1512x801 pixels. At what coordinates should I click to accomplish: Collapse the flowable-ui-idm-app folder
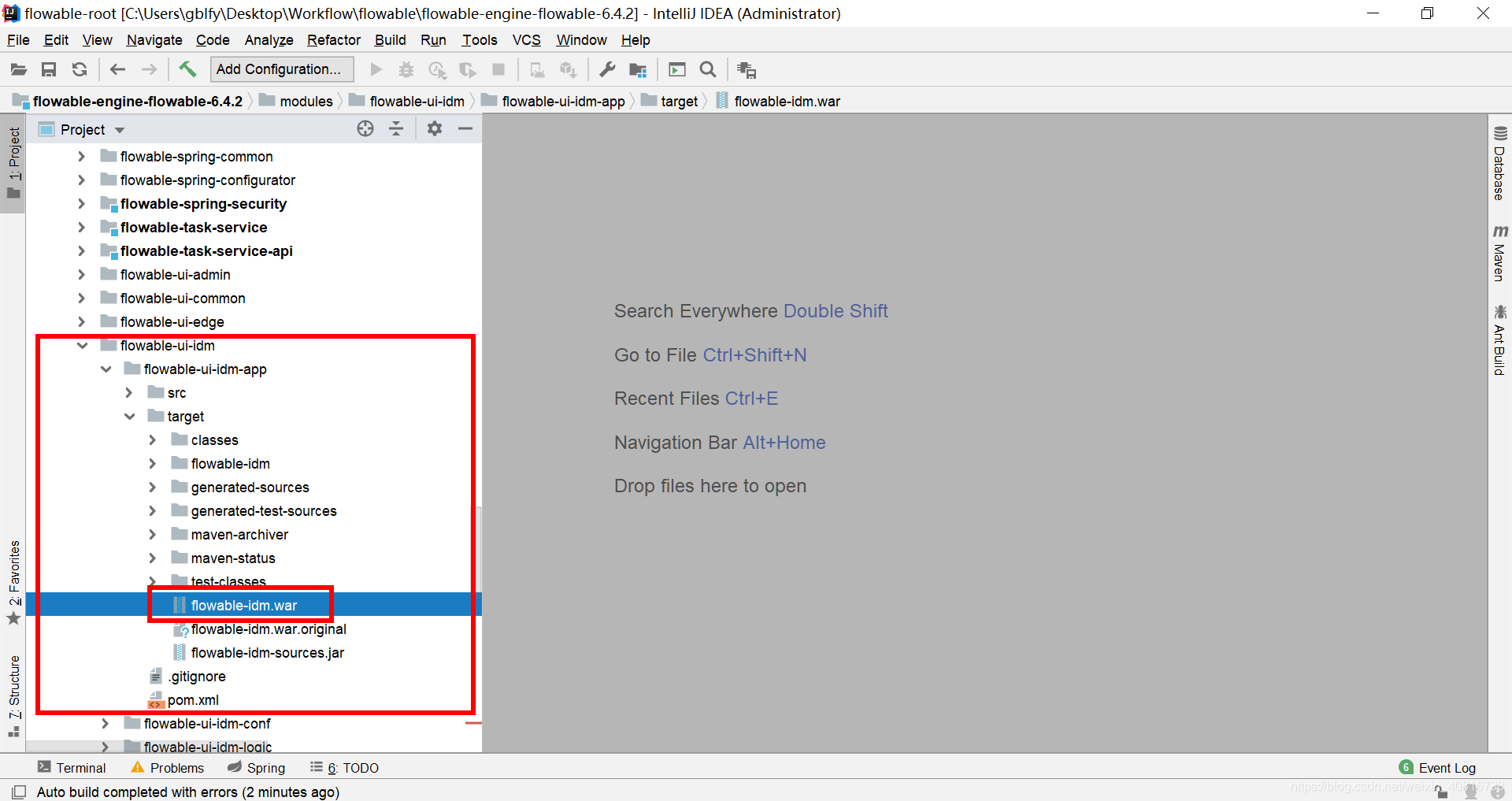pos(106,369)
